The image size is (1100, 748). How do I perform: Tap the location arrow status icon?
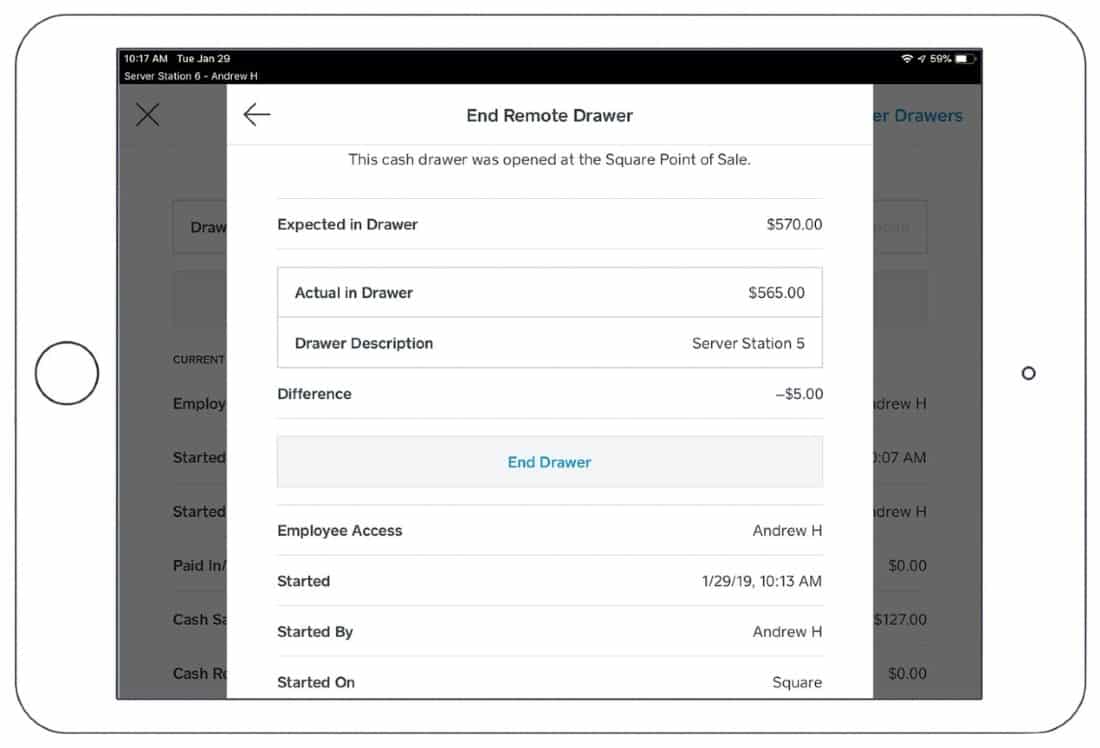921,59
